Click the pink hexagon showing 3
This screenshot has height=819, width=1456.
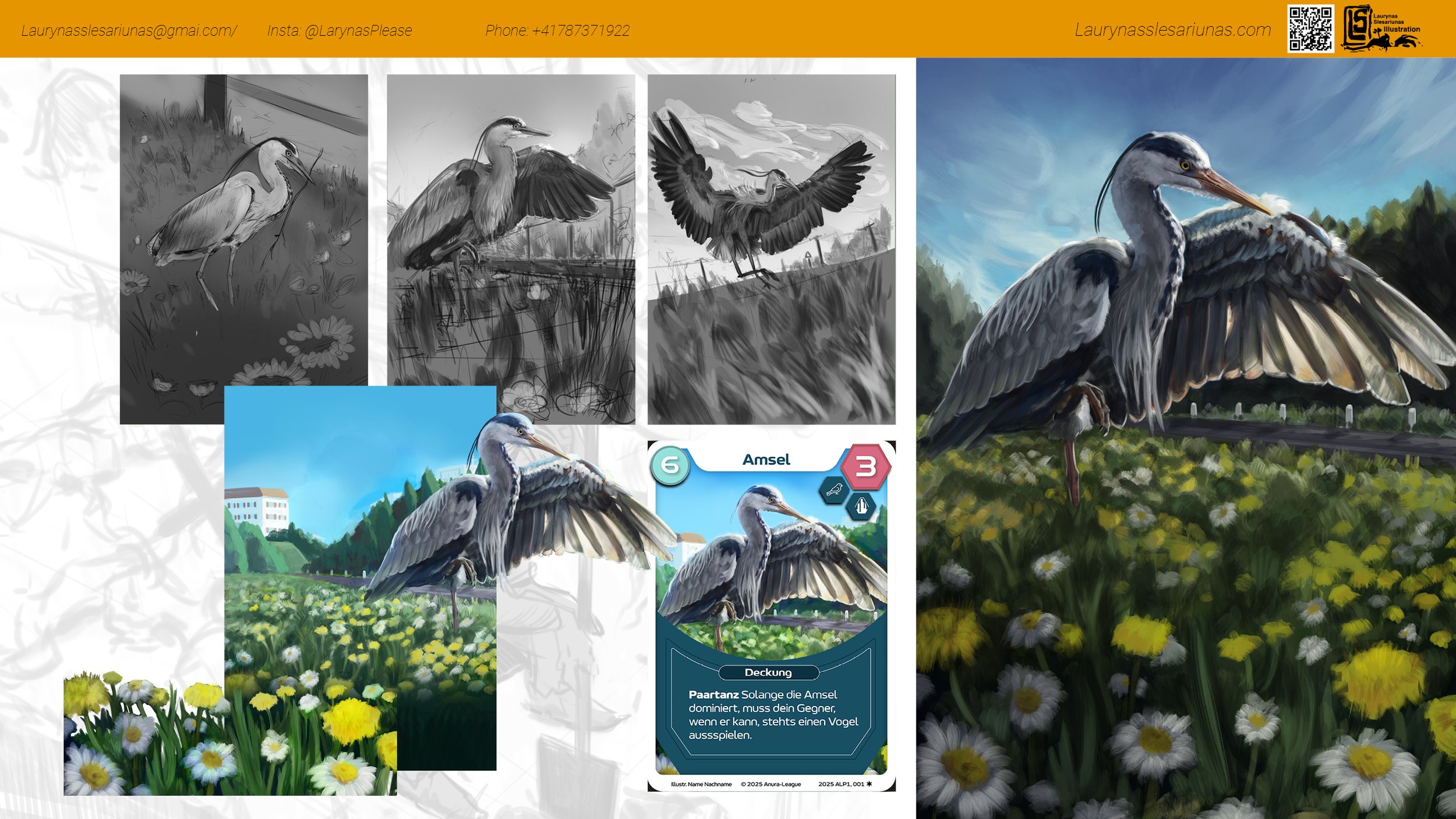[865, 466]
